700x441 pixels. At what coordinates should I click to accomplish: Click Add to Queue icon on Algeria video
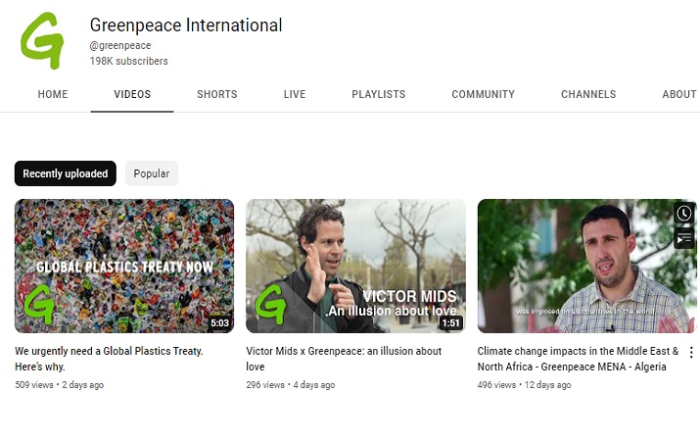click(x=684, y=238)
